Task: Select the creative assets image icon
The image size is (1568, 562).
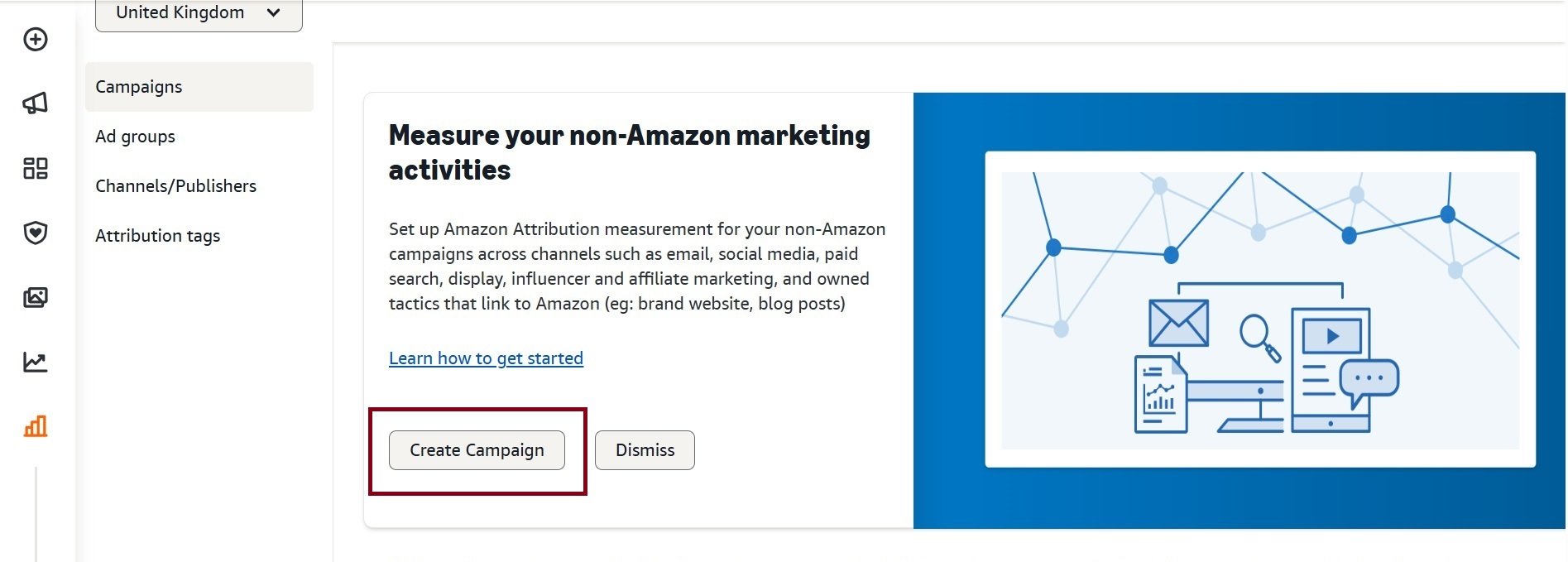Action: pos(34,297)
